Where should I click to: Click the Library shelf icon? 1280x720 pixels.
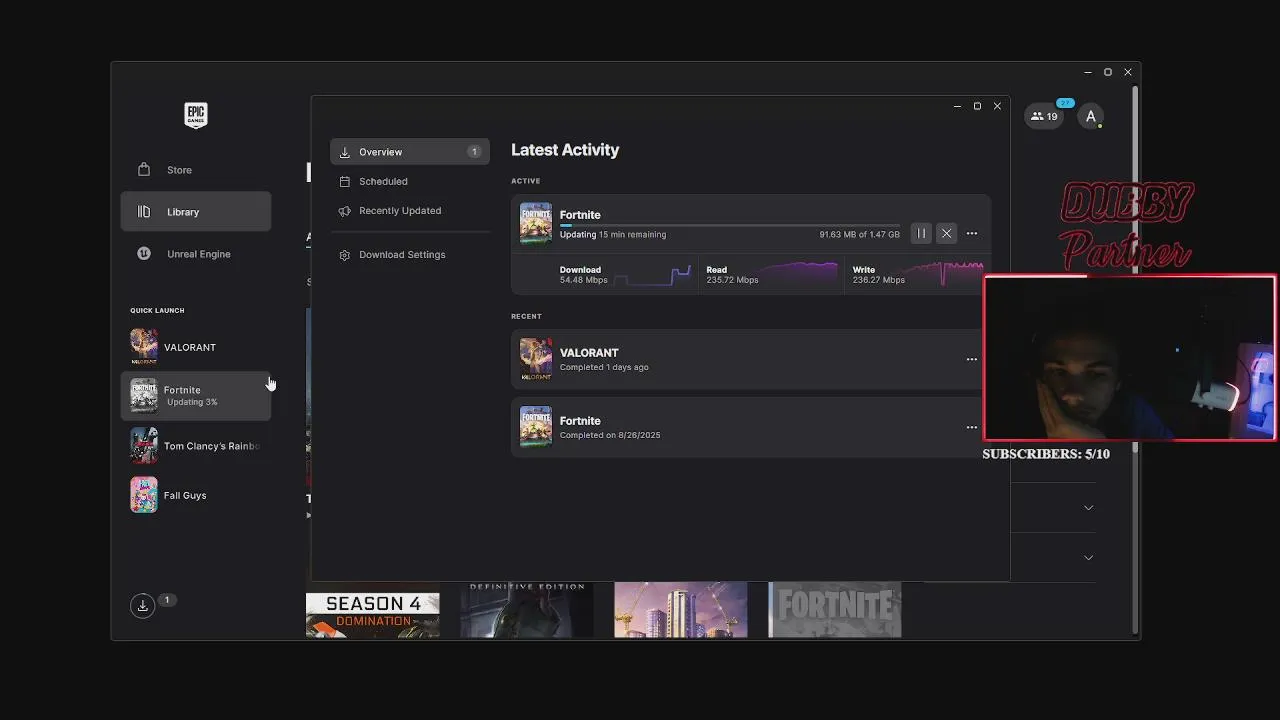click(x=144, y=212)
